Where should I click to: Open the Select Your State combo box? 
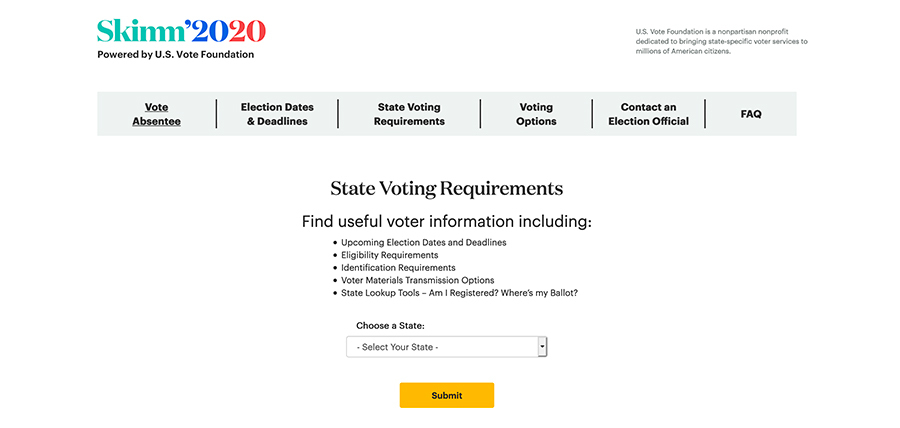point(447,347)
